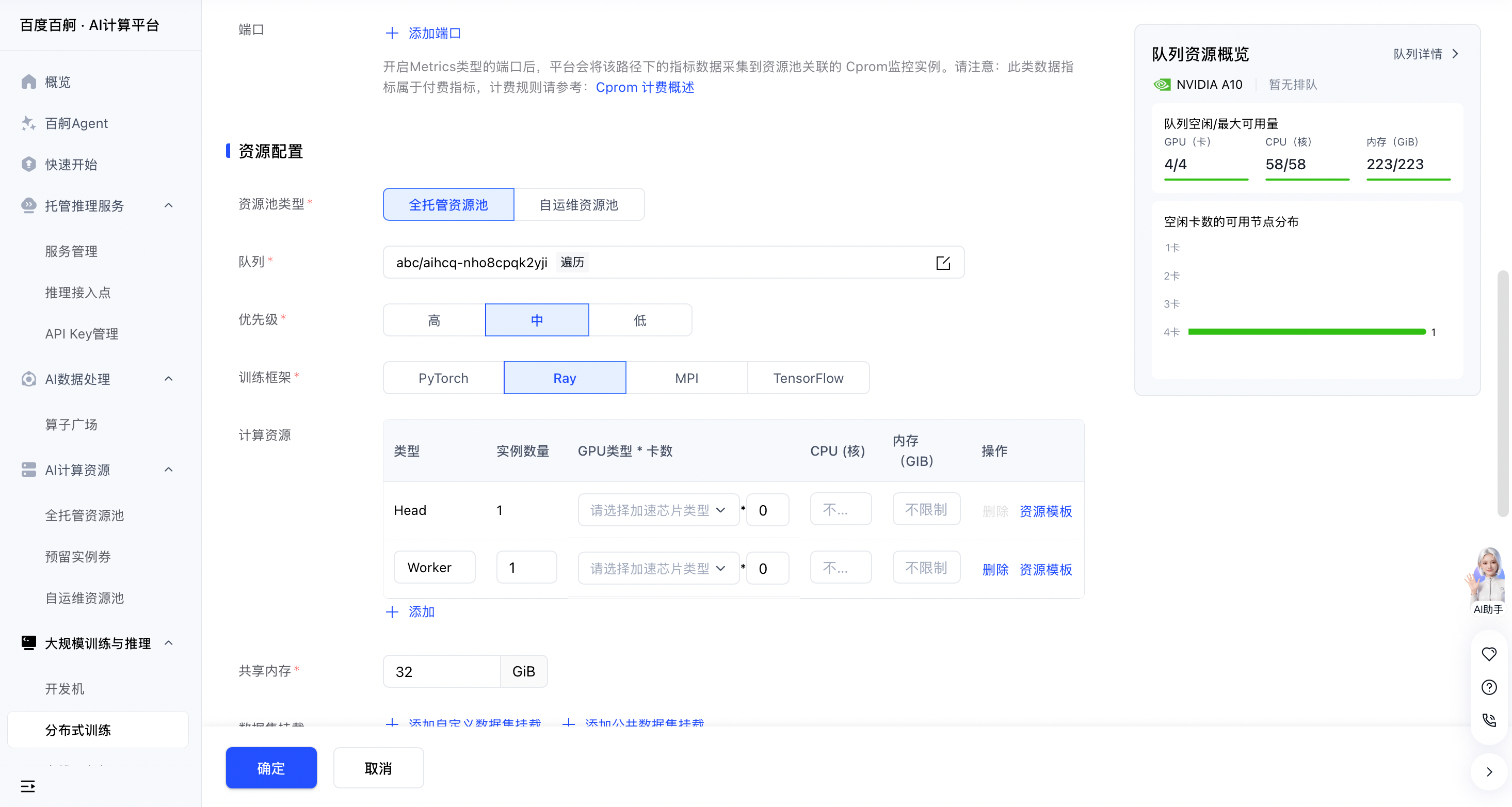Click the plus icon for 添加端口
1512x807 pixels.
coord(392,33)
